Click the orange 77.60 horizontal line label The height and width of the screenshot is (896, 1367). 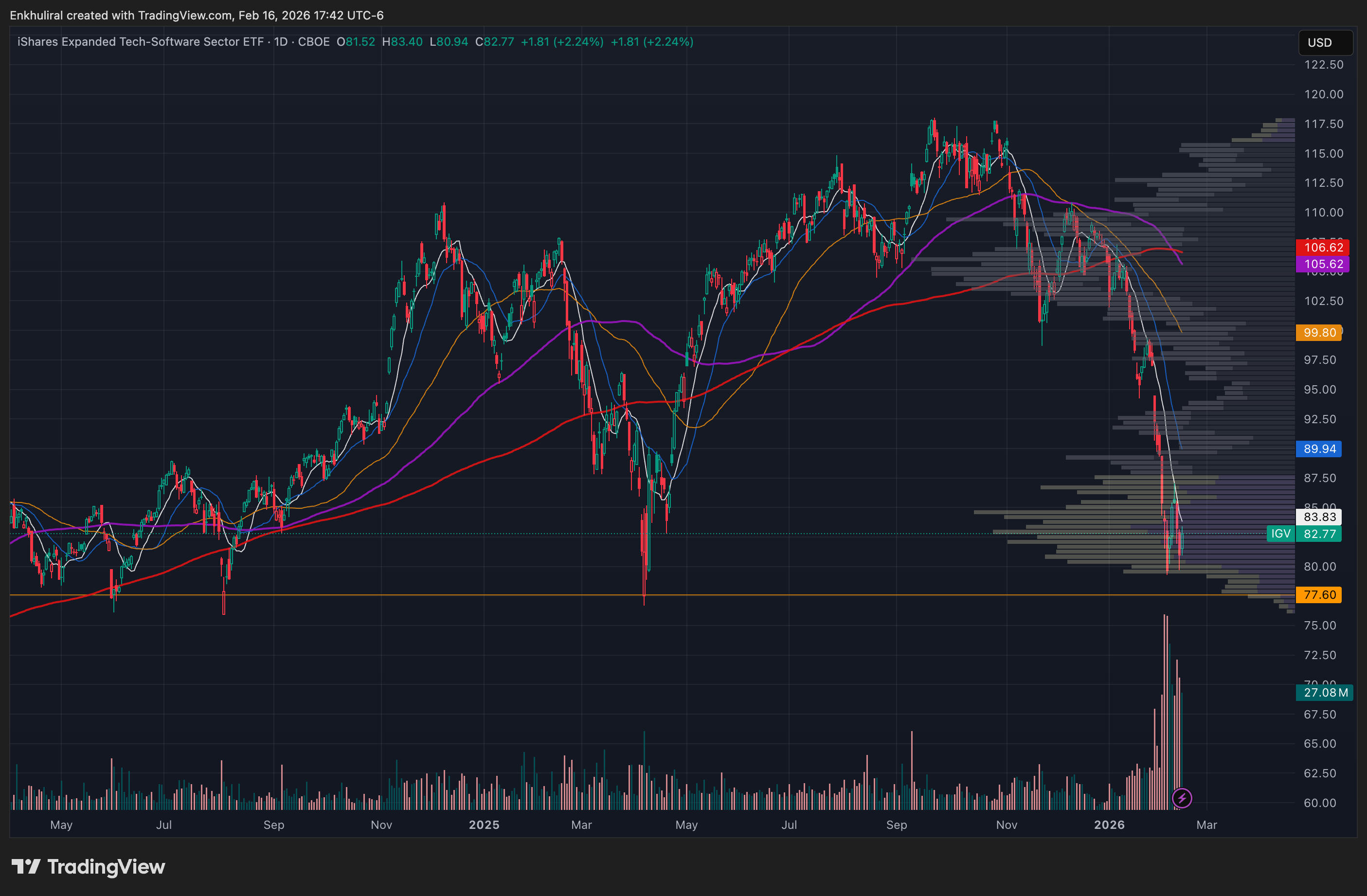pyautogui.click(x=1319, y=594)
